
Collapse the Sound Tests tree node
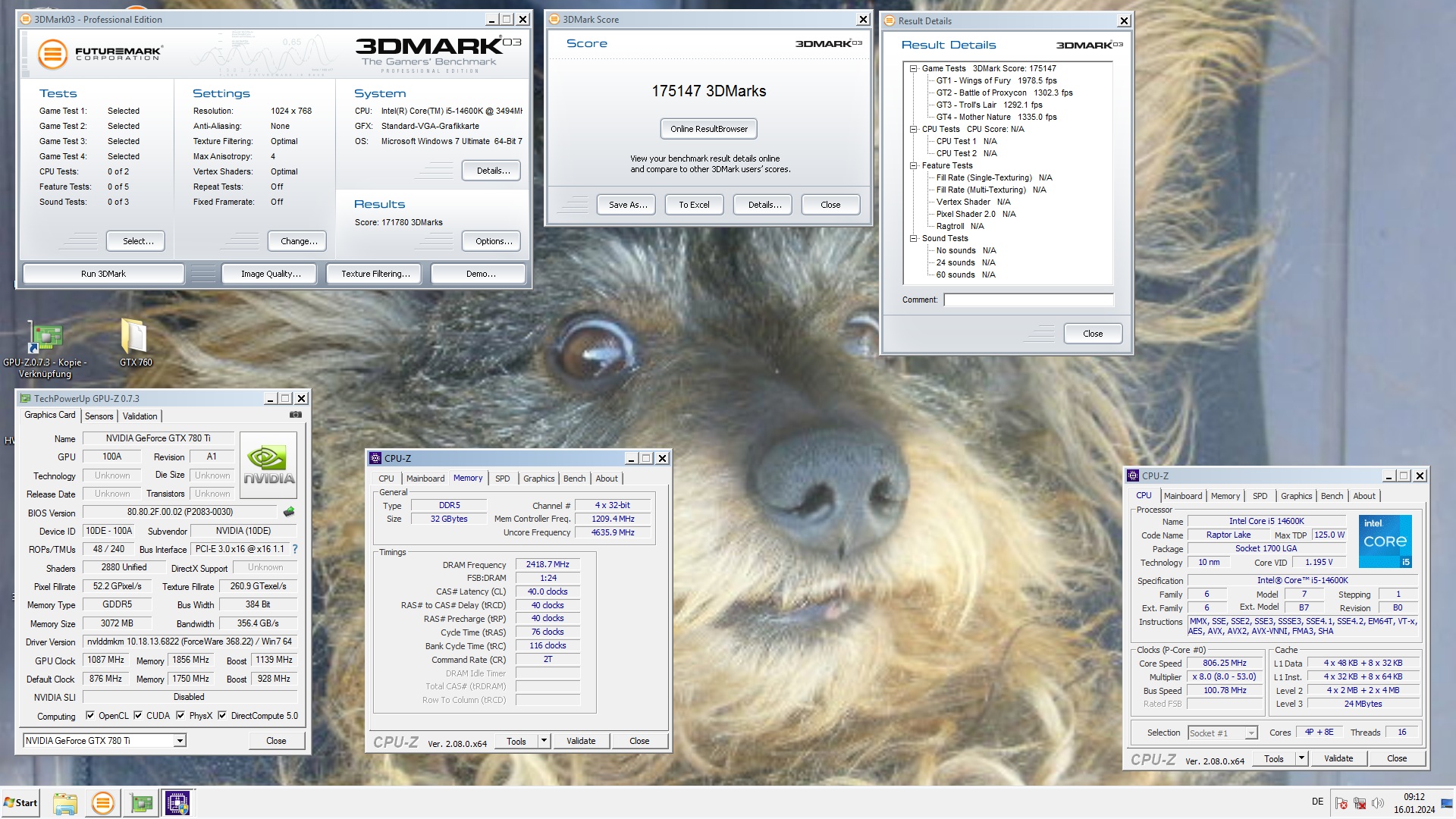tap(914, 238)
